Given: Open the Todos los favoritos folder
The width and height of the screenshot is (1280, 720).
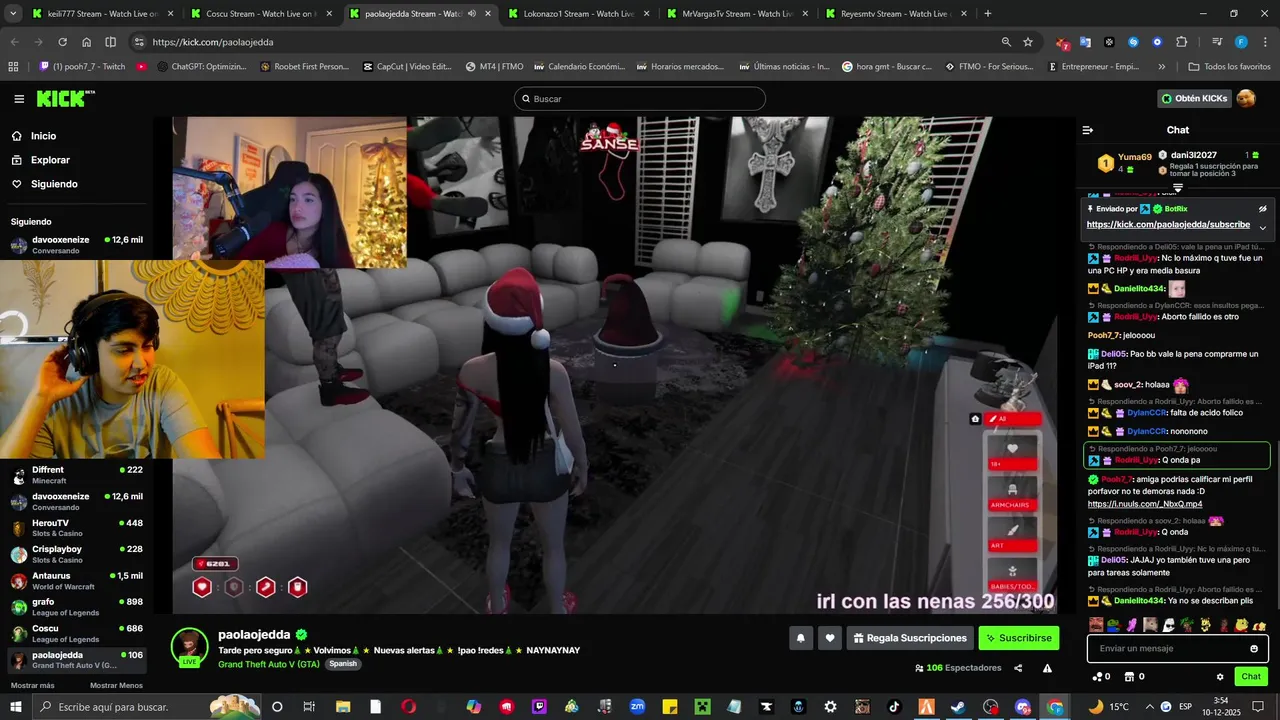Looking at the screenshot, I should (x=1229, y=67).
